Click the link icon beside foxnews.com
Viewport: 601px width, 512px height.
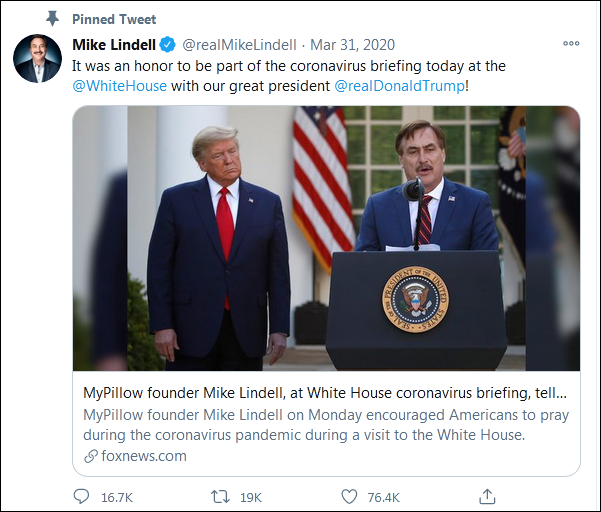[x=92, y=456]
